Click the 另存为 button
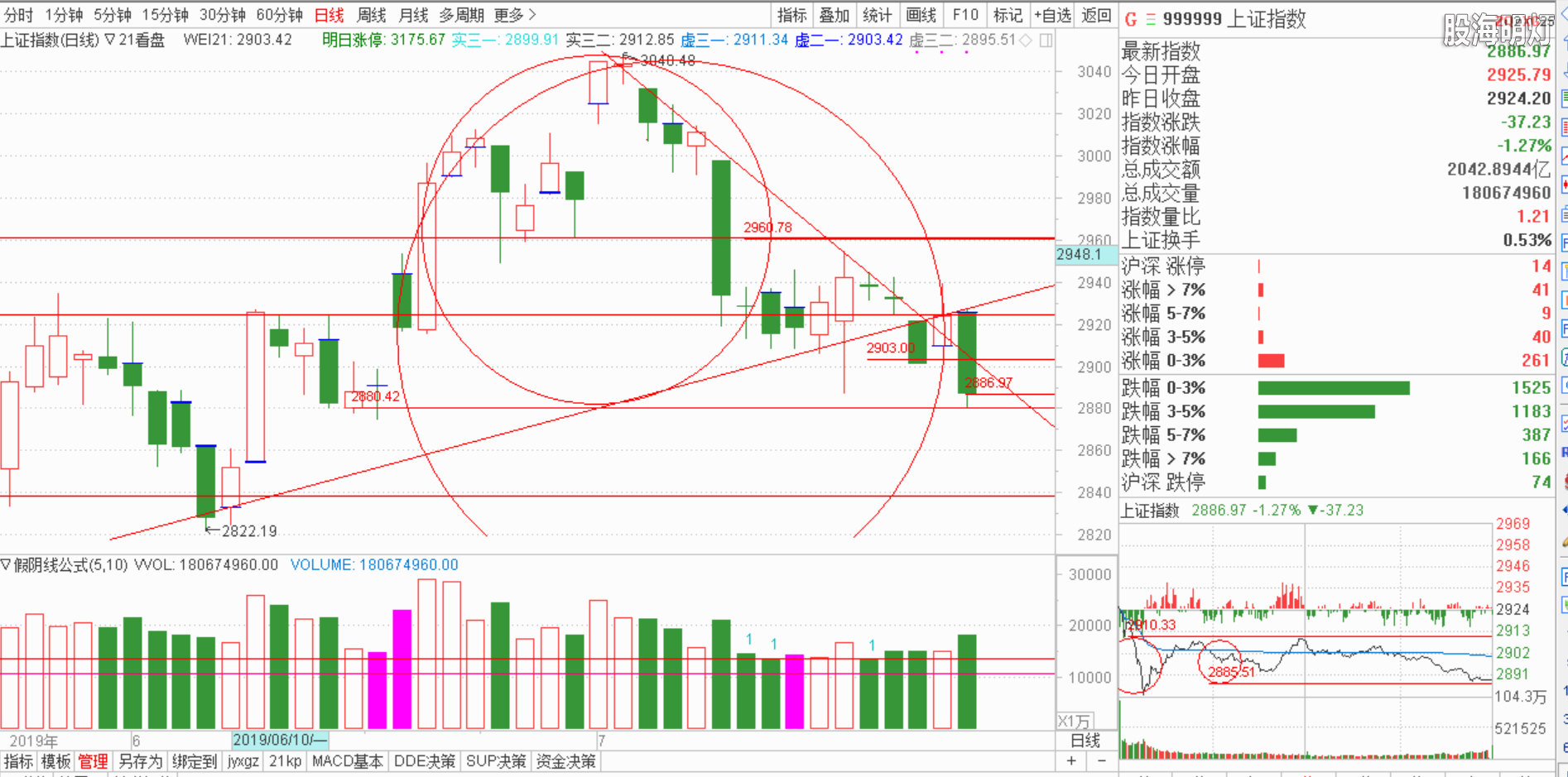This screenshot has width=1568, height=777. (x=140, y=761)
